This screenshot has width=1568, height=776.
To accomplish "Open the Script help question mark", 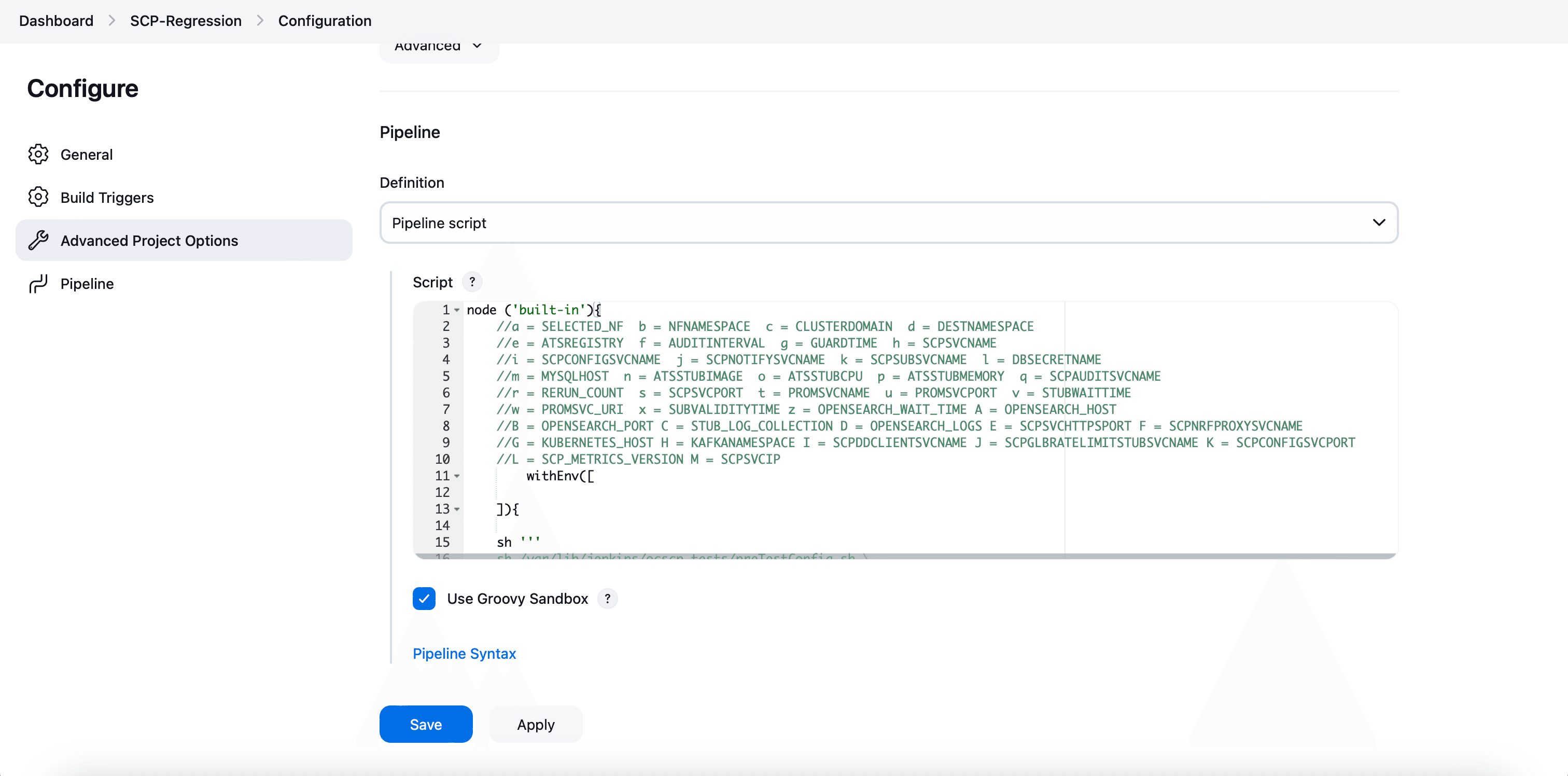I will pyautogui.click(x=472, y=282).
